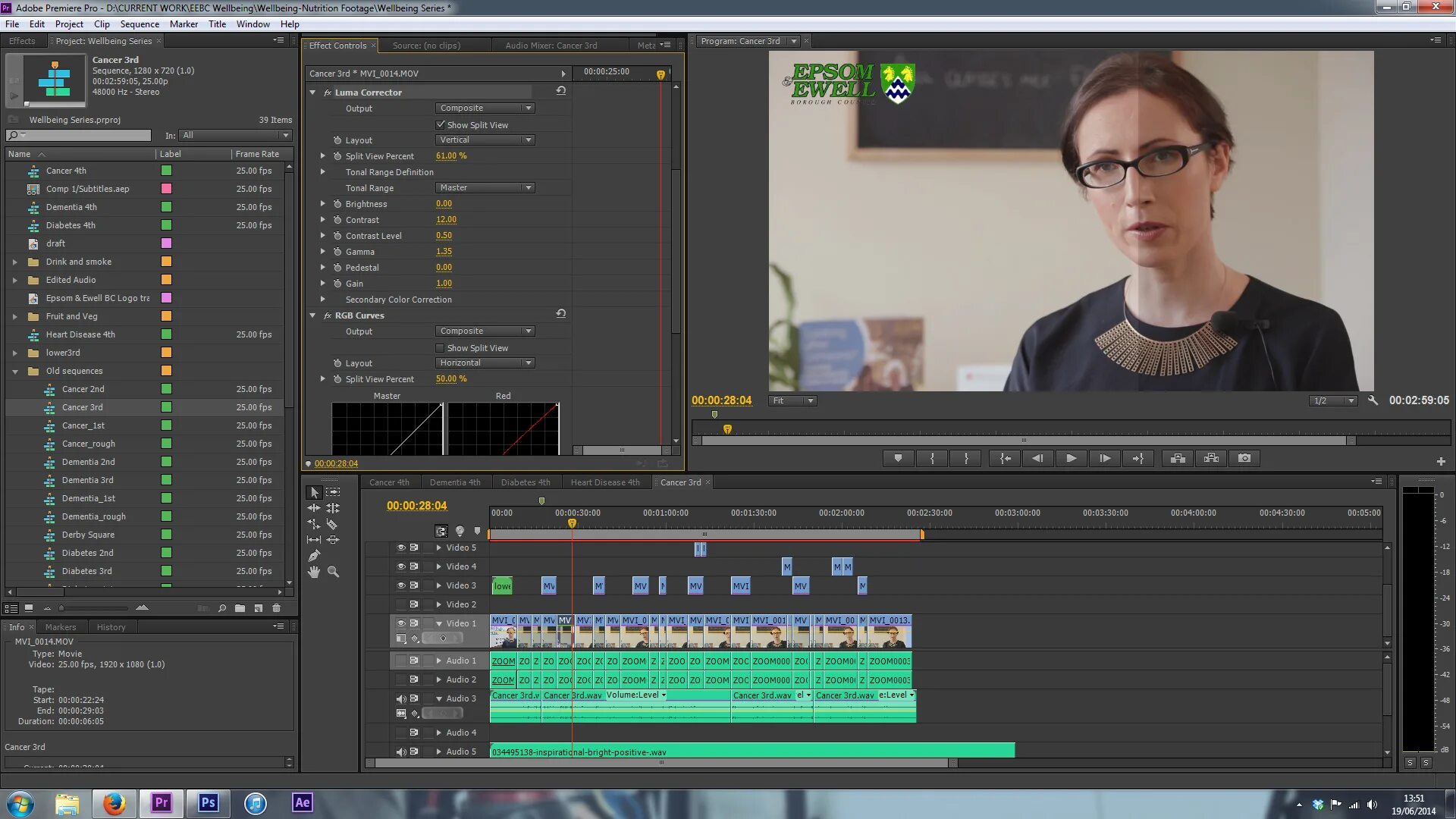Click the Hand tool icon in timeline
Screen dimensions: 1456x819
(313, 571)
